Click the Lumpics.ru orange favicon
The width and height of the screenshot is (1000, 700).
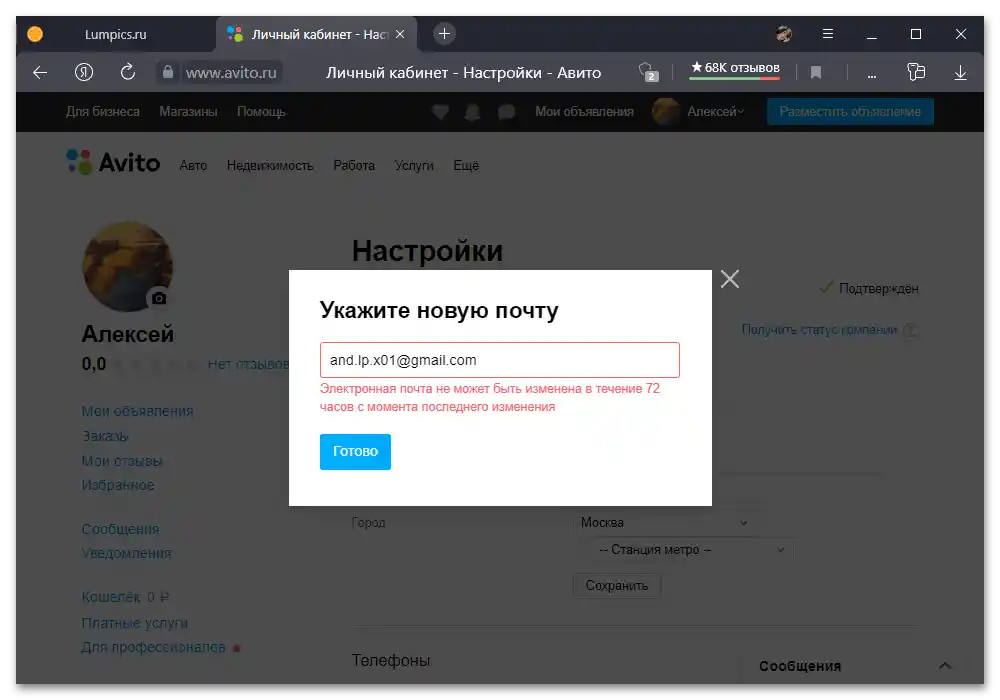point(35,34)
